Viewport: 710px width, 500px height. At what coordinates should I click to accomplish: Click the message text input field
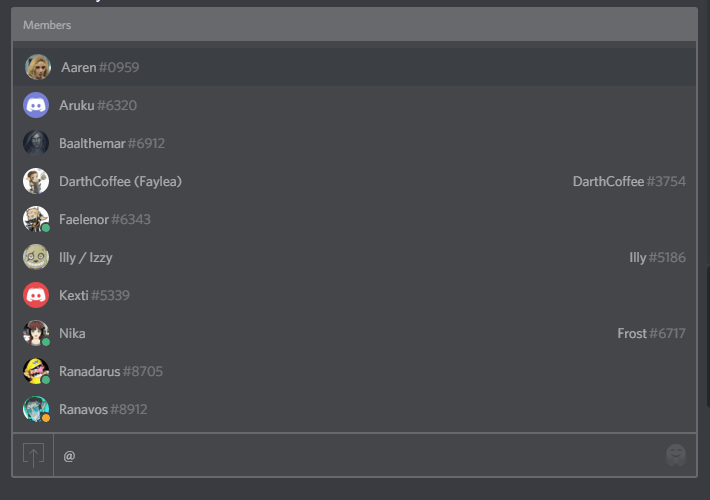click(x=350, y=456)
